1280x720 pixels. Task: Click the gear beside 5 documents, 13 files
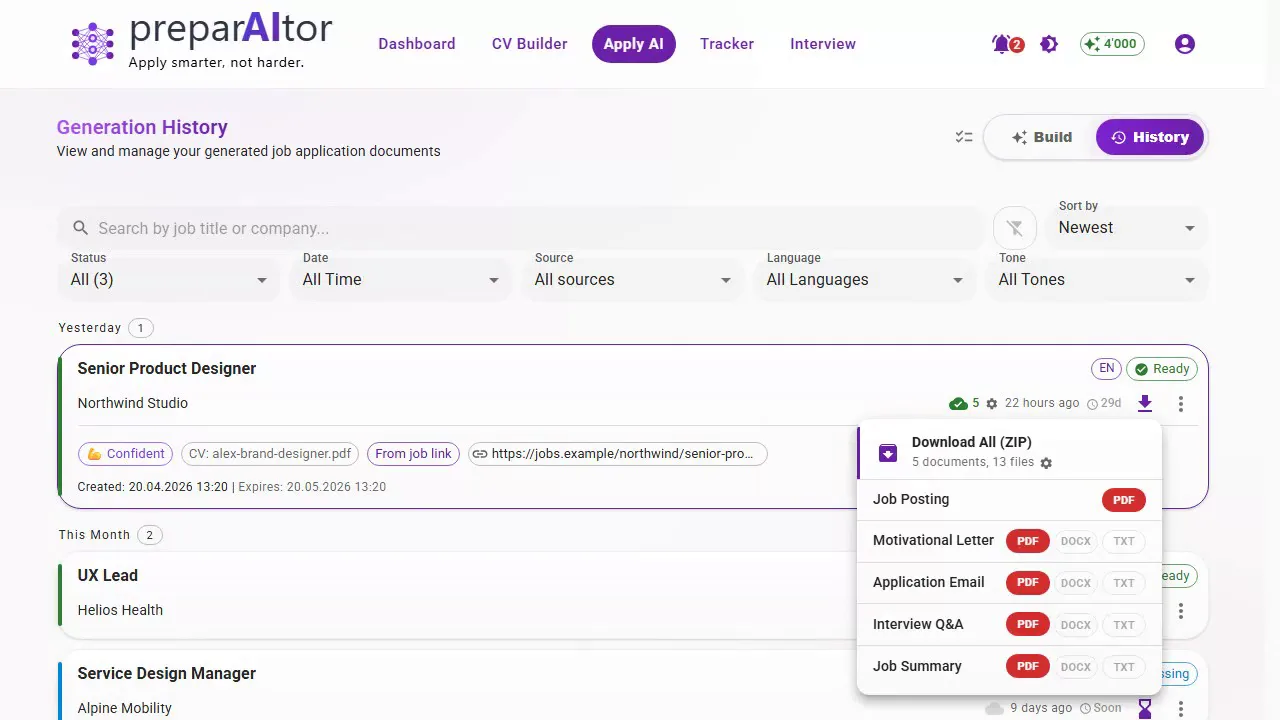1046,463
